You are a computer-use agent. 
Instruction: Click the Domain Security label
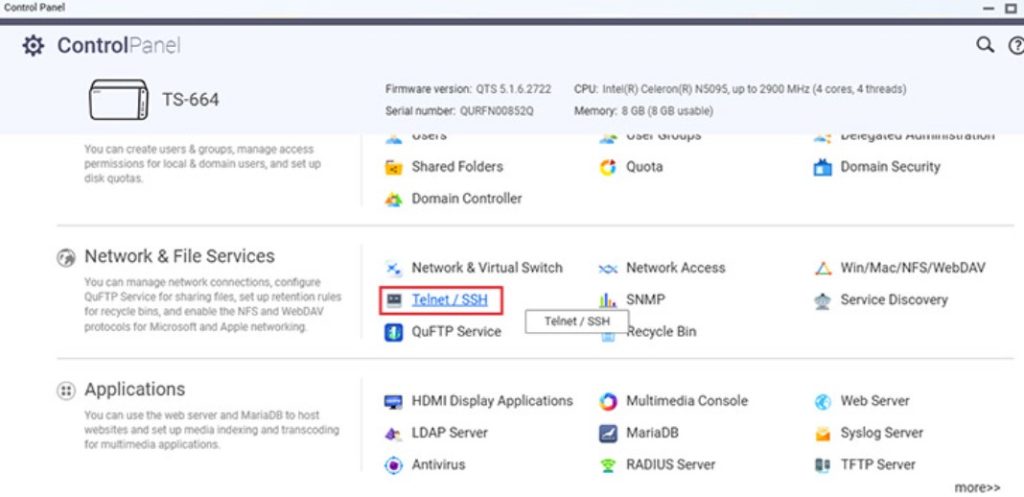coord(890,167)
